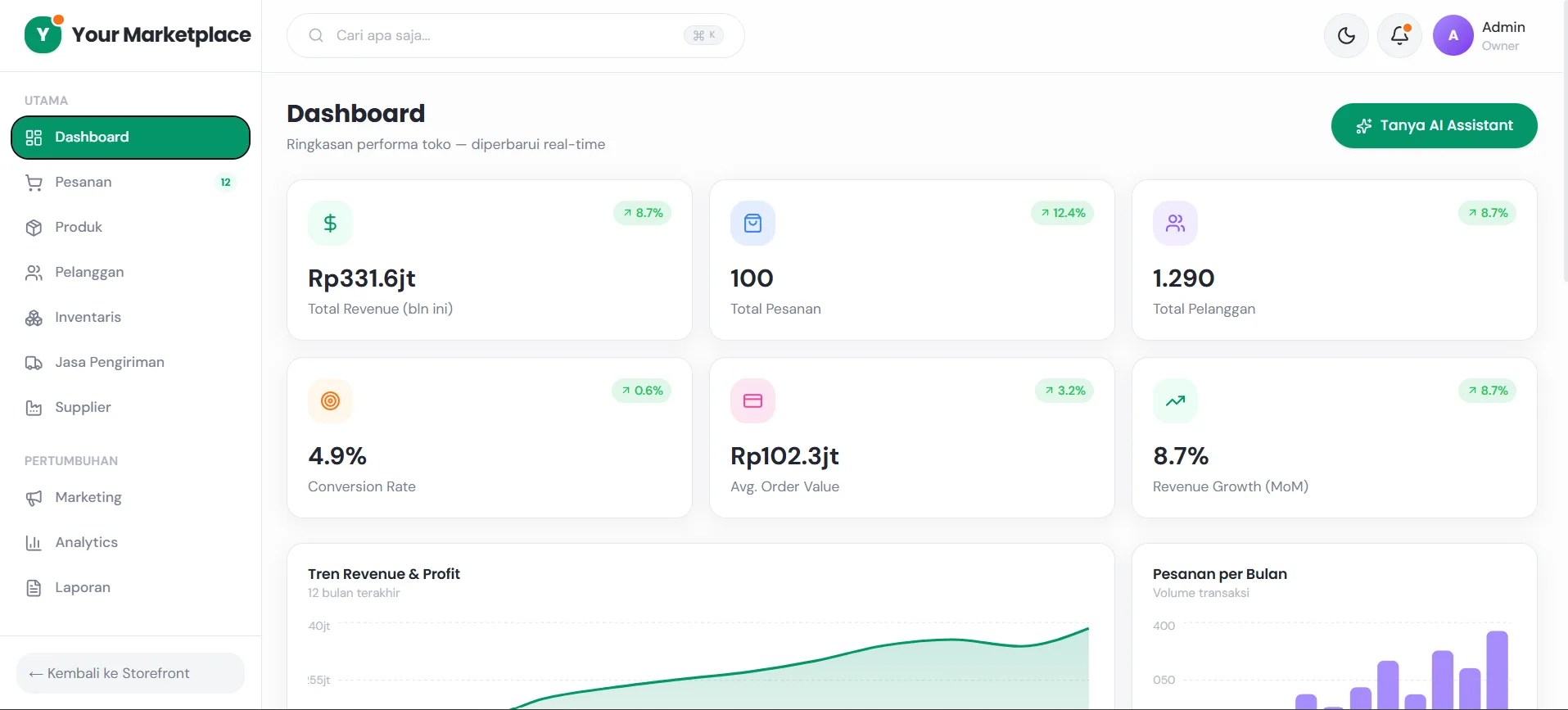Image resolution: width=1568 pixels, height=710 pixels.
Task: Click the Your Marketplace brand name
Action: click(x=161, y=34)
